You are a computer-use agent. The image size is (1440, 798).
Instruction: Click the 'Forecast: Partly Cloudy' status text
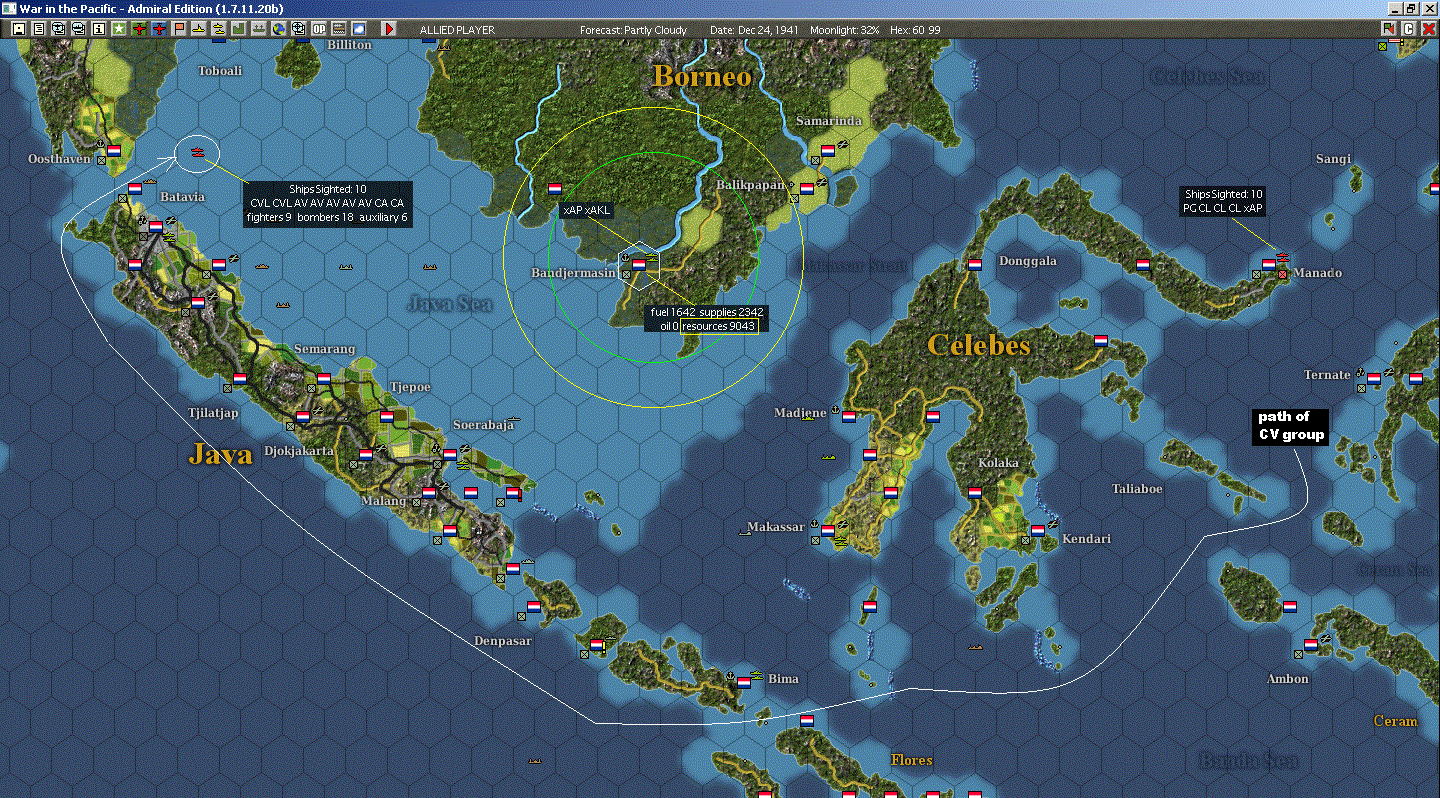(x=634, y=30)
